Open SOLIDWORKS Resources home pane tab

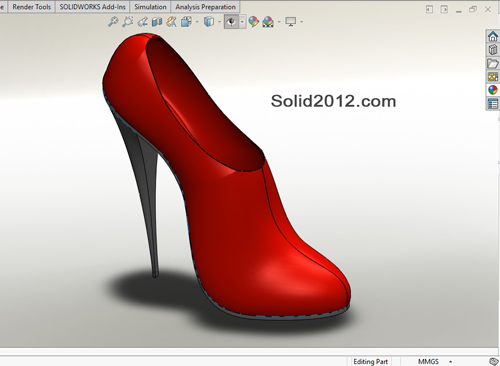pyautogui.click(x=493, y=36)
